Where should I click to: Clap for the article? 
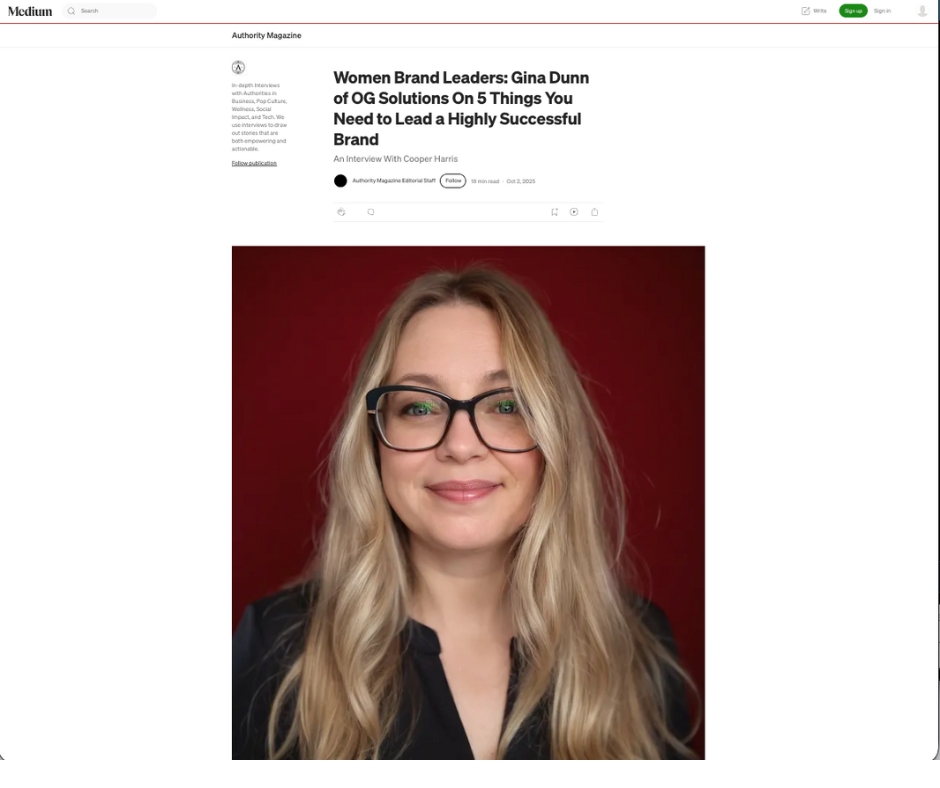341,212
